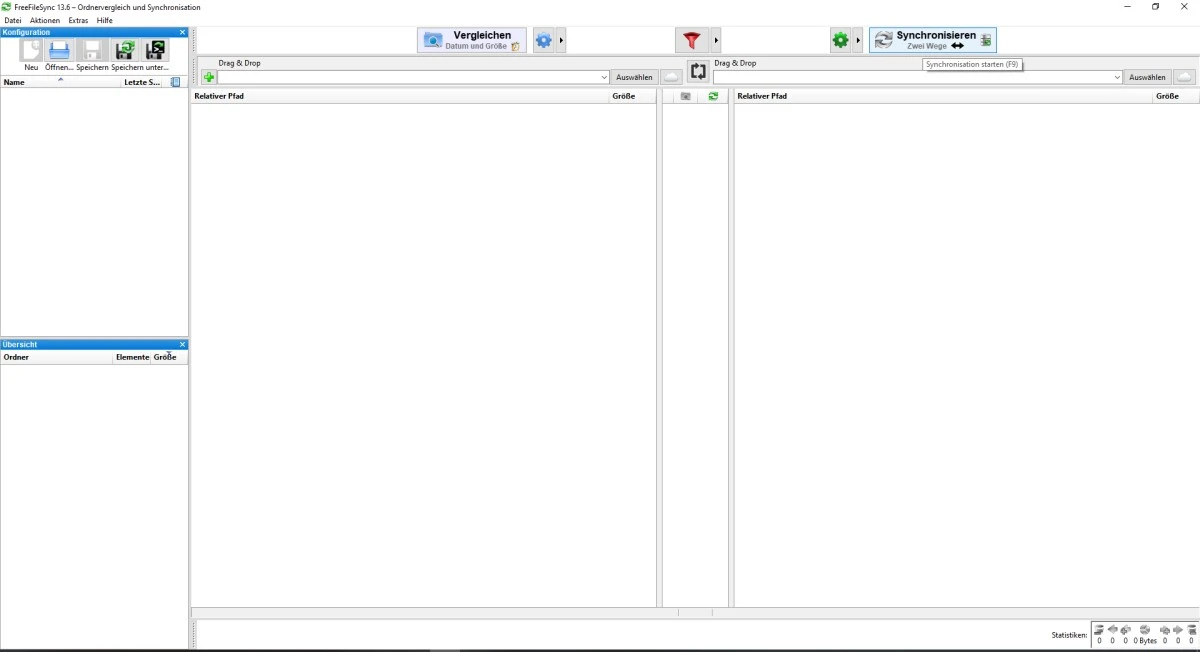
Task: Sort configurations by Name column
Action: 61,82
